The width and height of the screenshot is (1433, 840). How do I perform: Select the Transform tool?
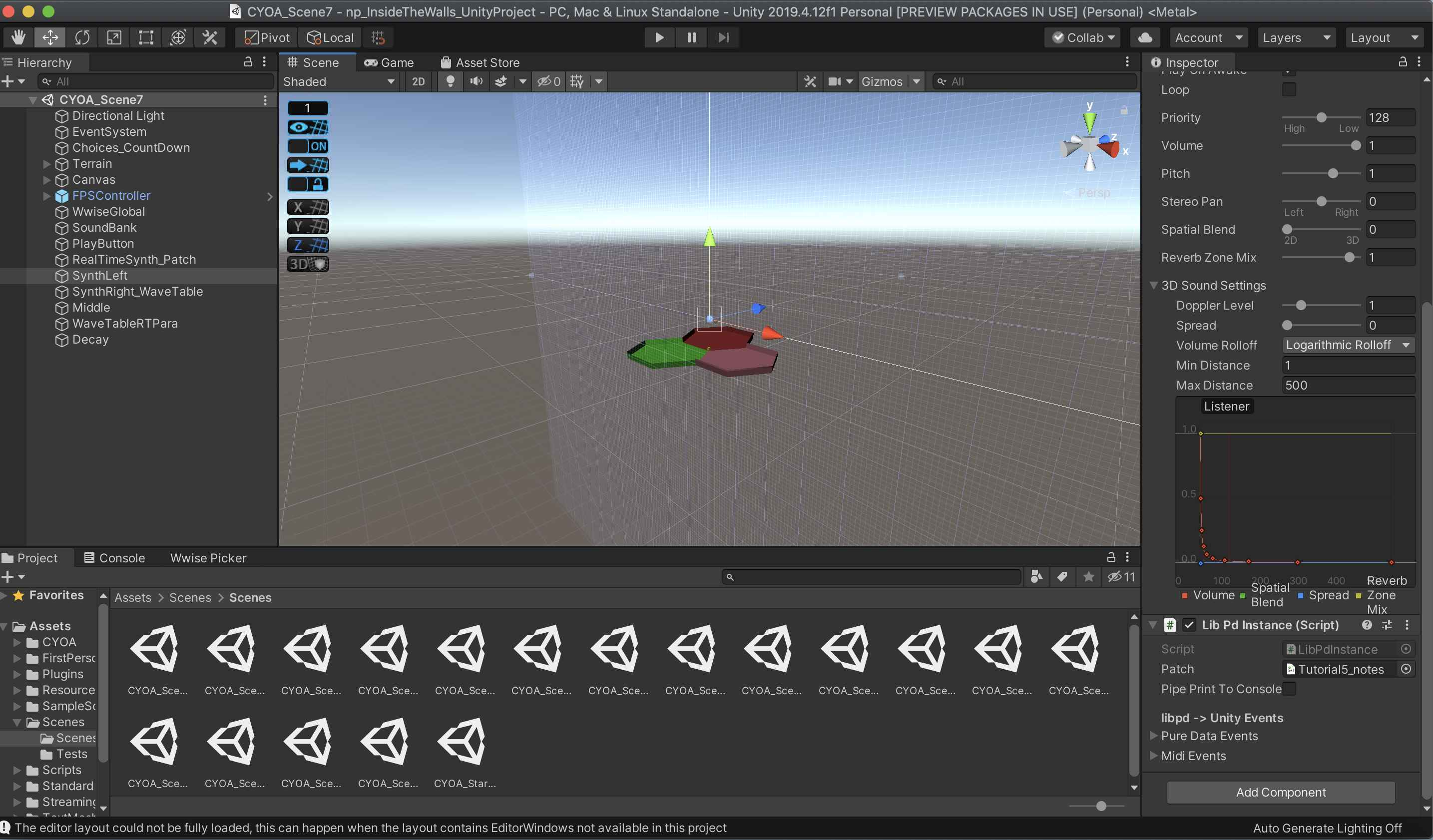(x=178, y=37)
